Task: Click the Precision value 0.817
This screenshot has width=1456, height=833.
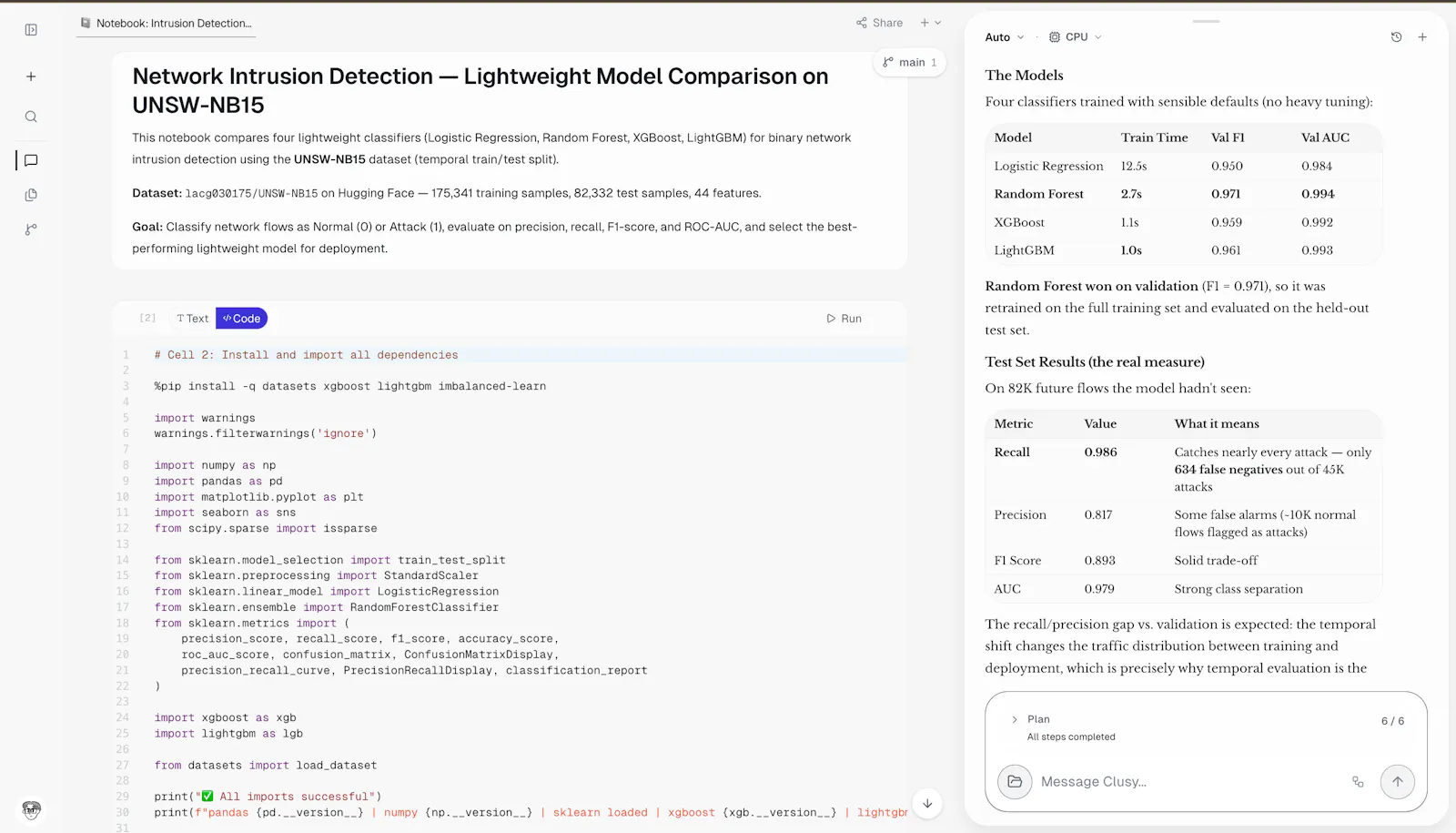Action: point(1098,515)
